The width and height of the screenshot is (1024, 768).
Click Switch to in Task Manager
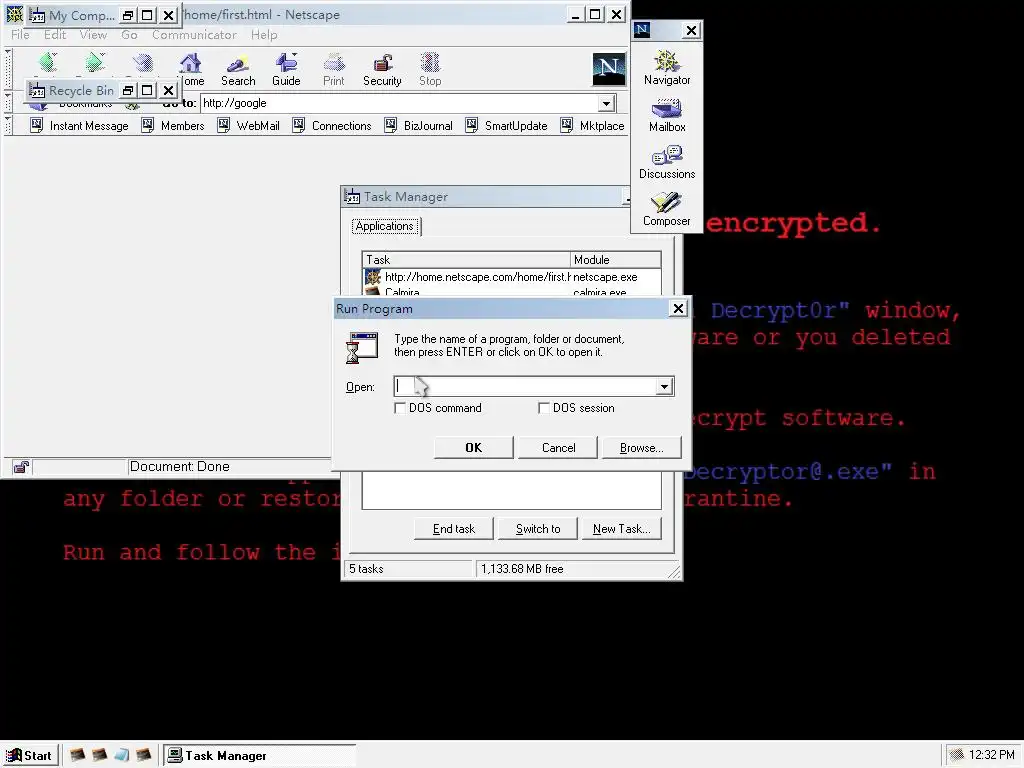coord(537,529)
